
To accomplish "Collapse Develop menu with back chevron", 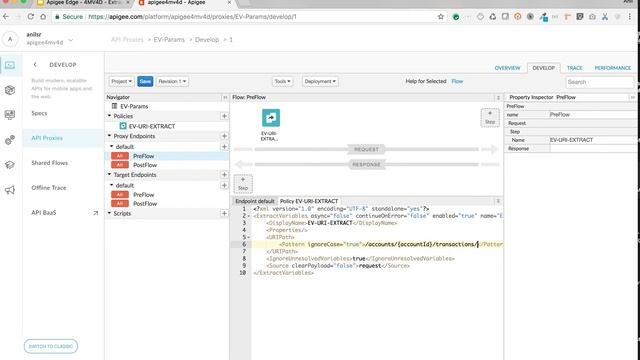I will tap(35, 64).
